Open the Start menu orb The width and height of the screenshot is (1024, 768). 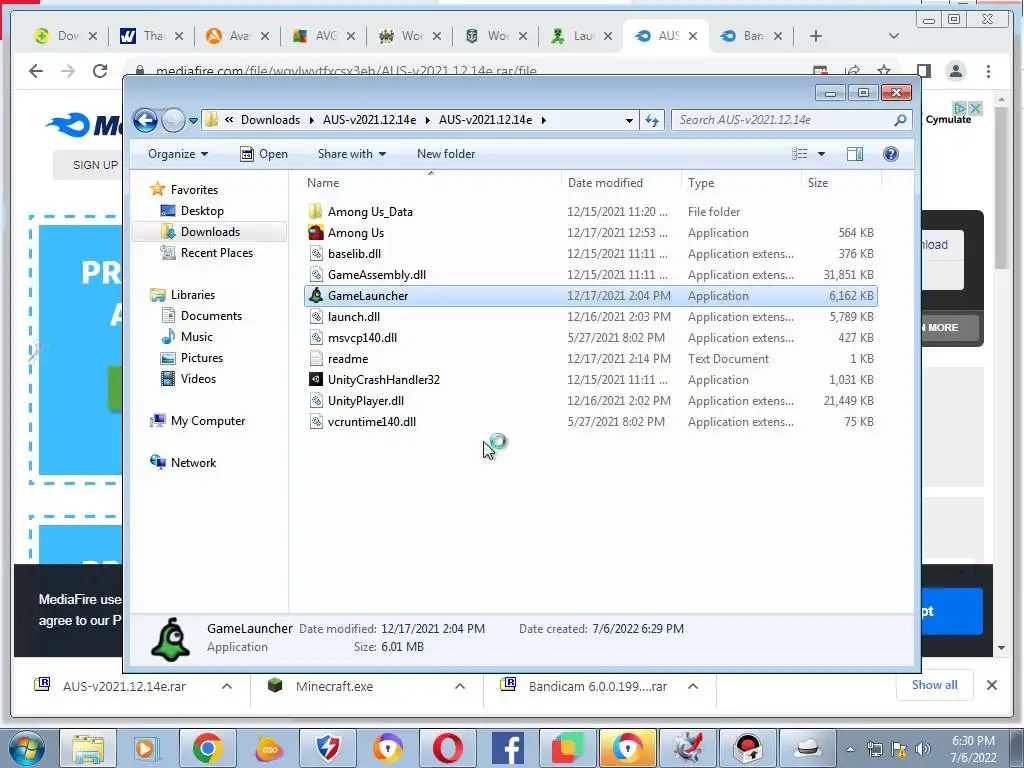[x=27, y=748]
